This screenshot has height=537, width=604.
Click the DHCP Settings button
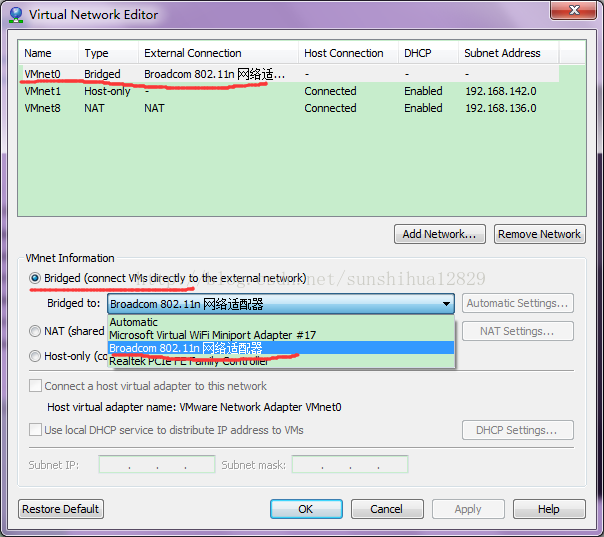(x=518, y=430)
